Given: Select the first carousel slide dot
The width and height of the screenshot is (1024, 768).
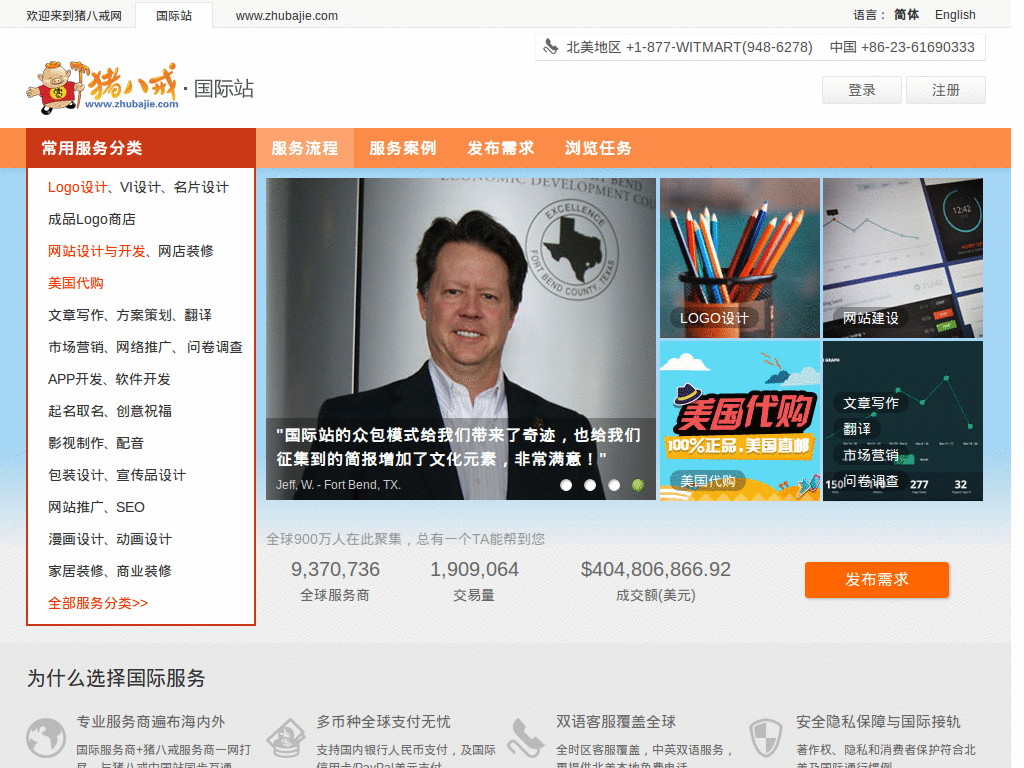Looking at the screenshot, I should (x=566, y=485).
